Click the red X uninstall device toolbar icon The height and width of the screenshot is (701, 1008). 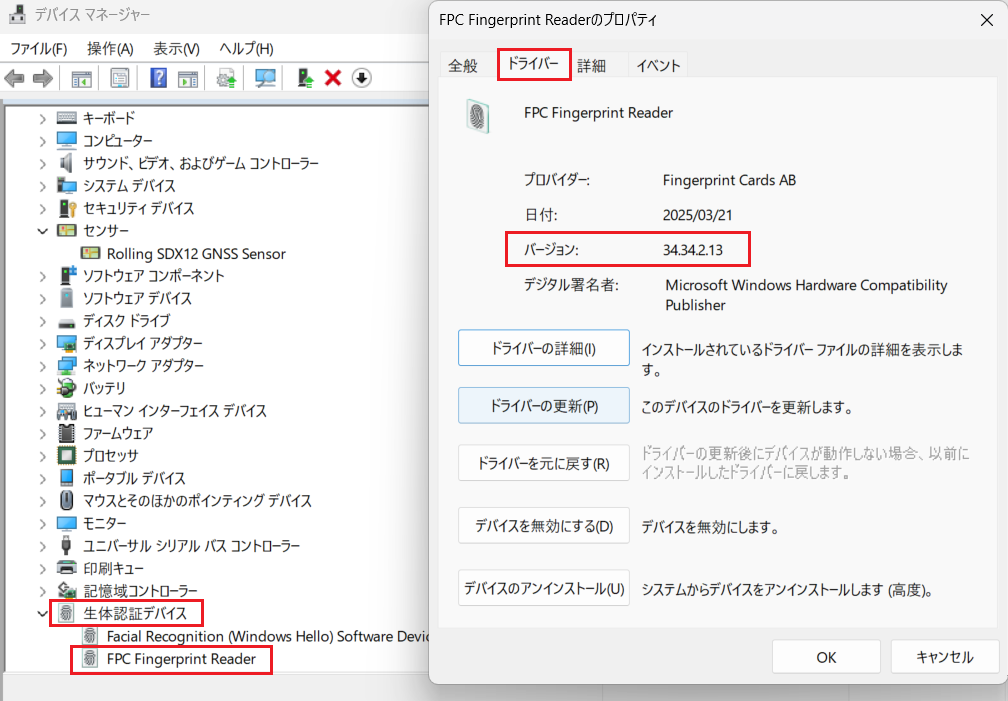[333, 78]
